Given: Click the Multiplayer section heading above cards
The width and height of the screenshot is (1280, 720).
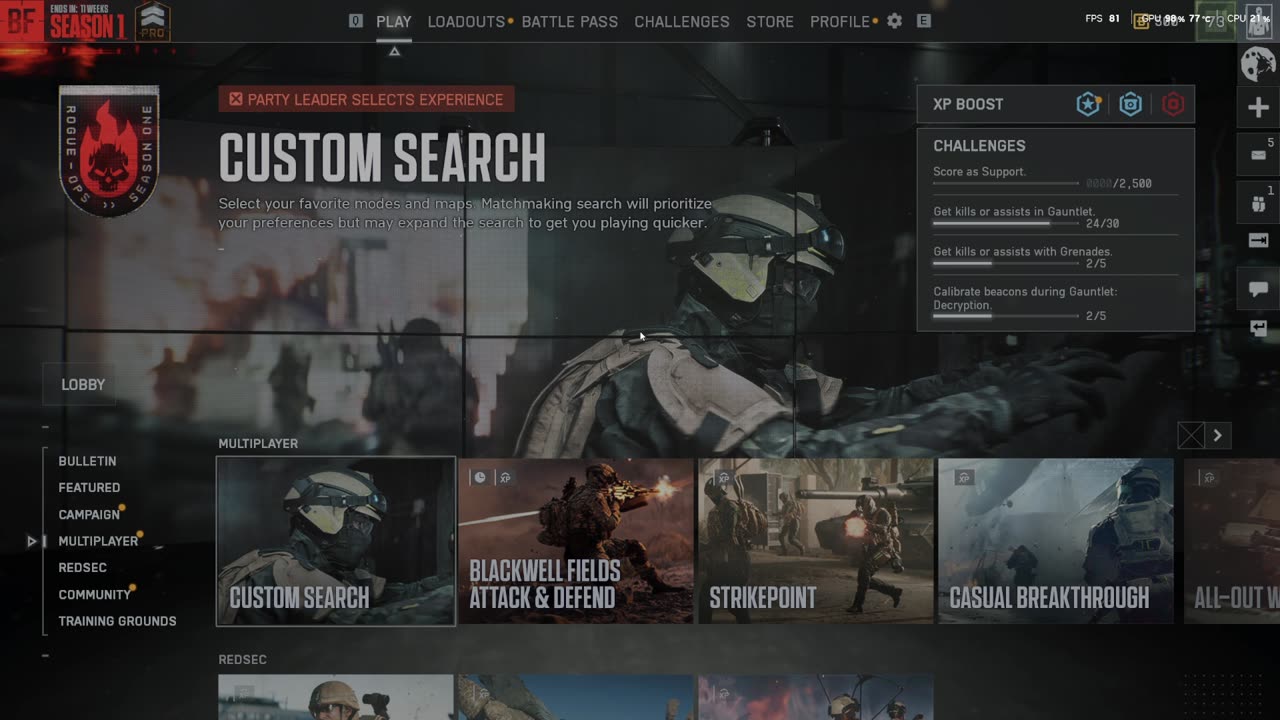Looking at the screenshot, I should coord(258,443).
